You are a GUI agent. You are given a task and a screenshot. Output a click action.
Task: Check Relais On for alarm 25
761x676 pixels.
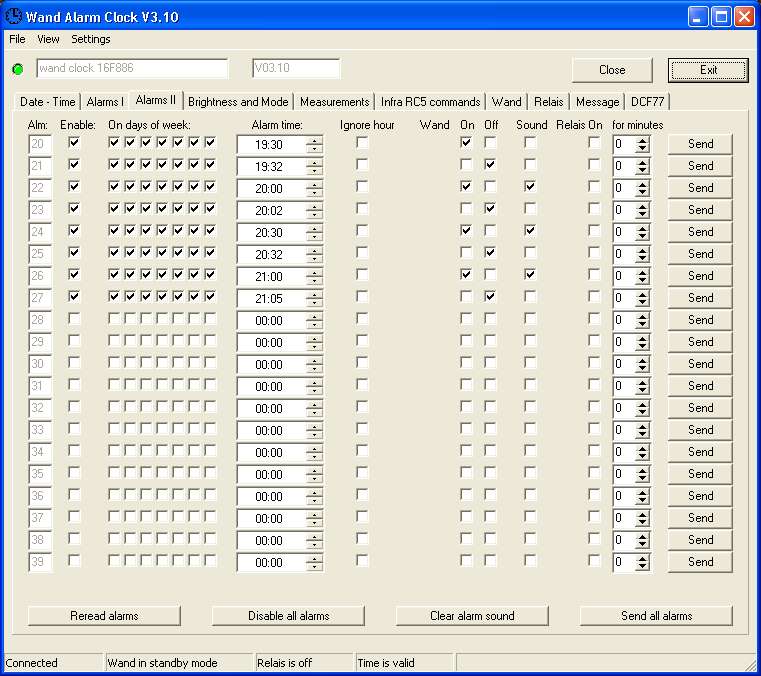coord(594,252)
